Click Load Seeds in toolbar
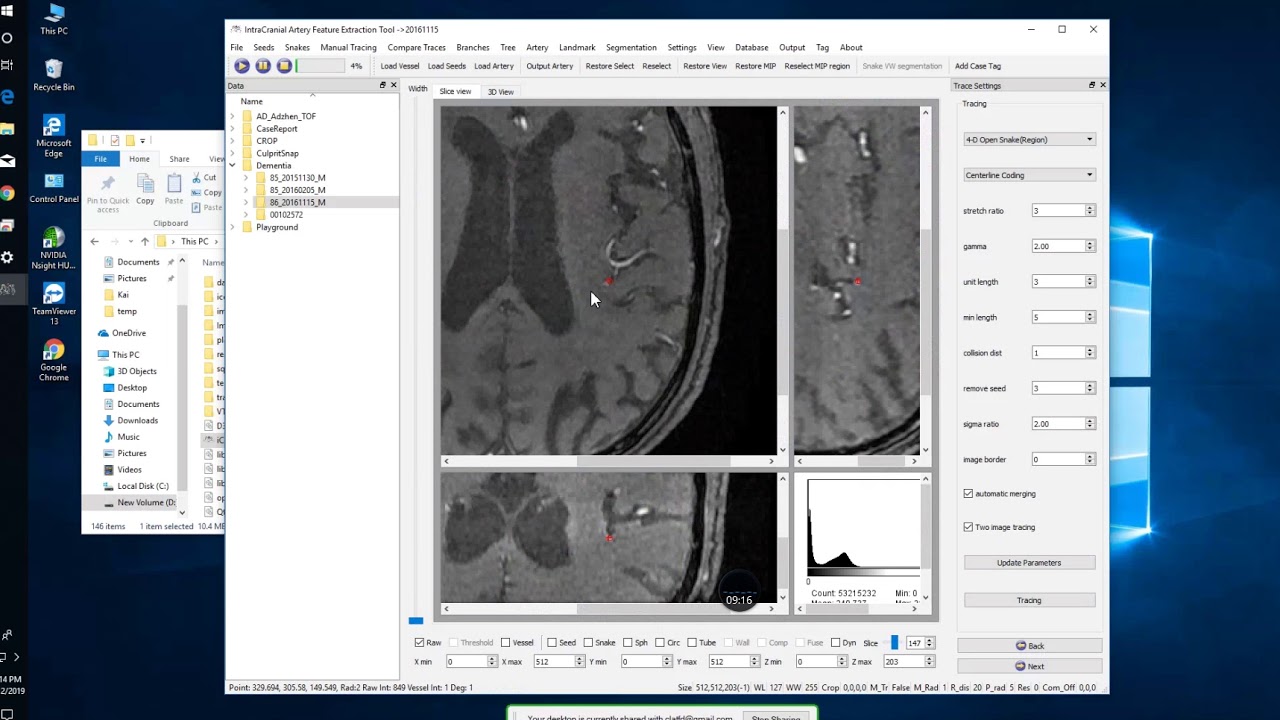This screenshot has height=720, width=1280. click(447, 66)
